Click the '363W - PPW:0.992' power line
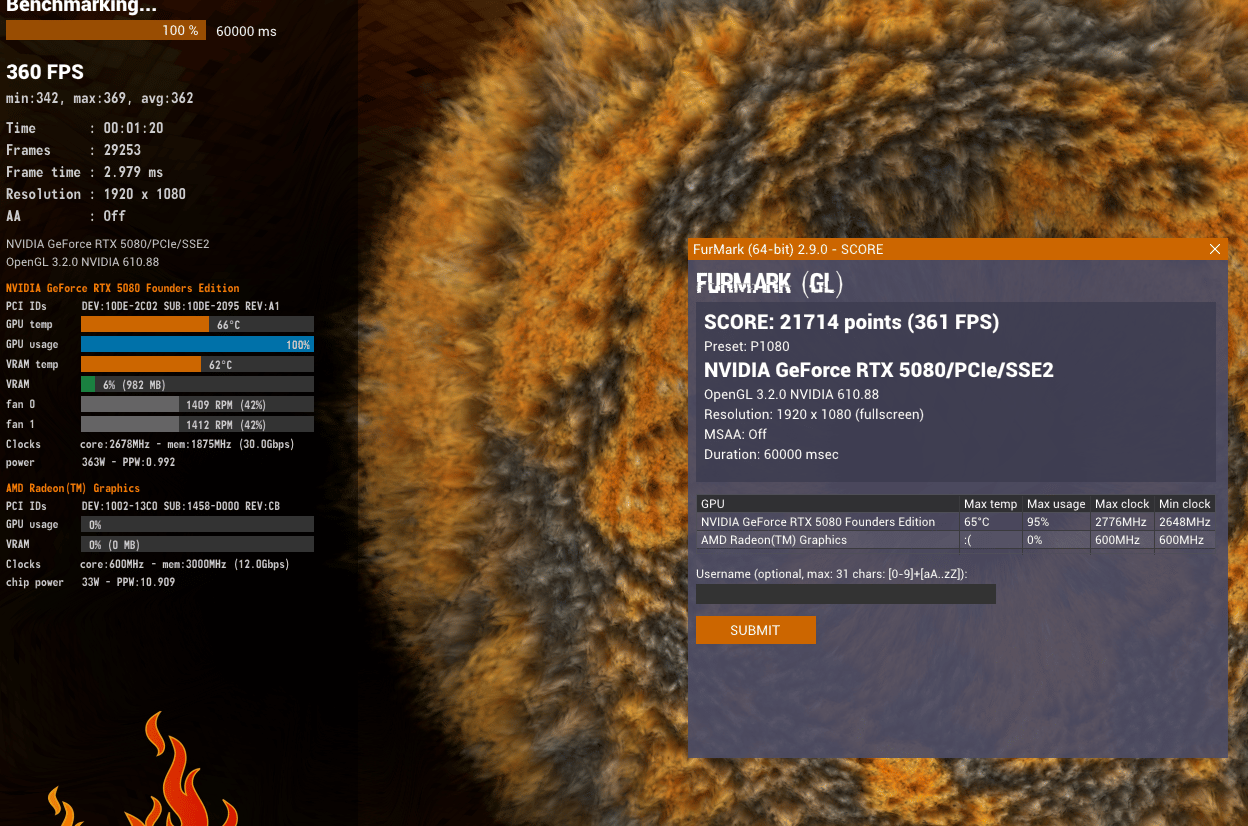 [128, 462]
